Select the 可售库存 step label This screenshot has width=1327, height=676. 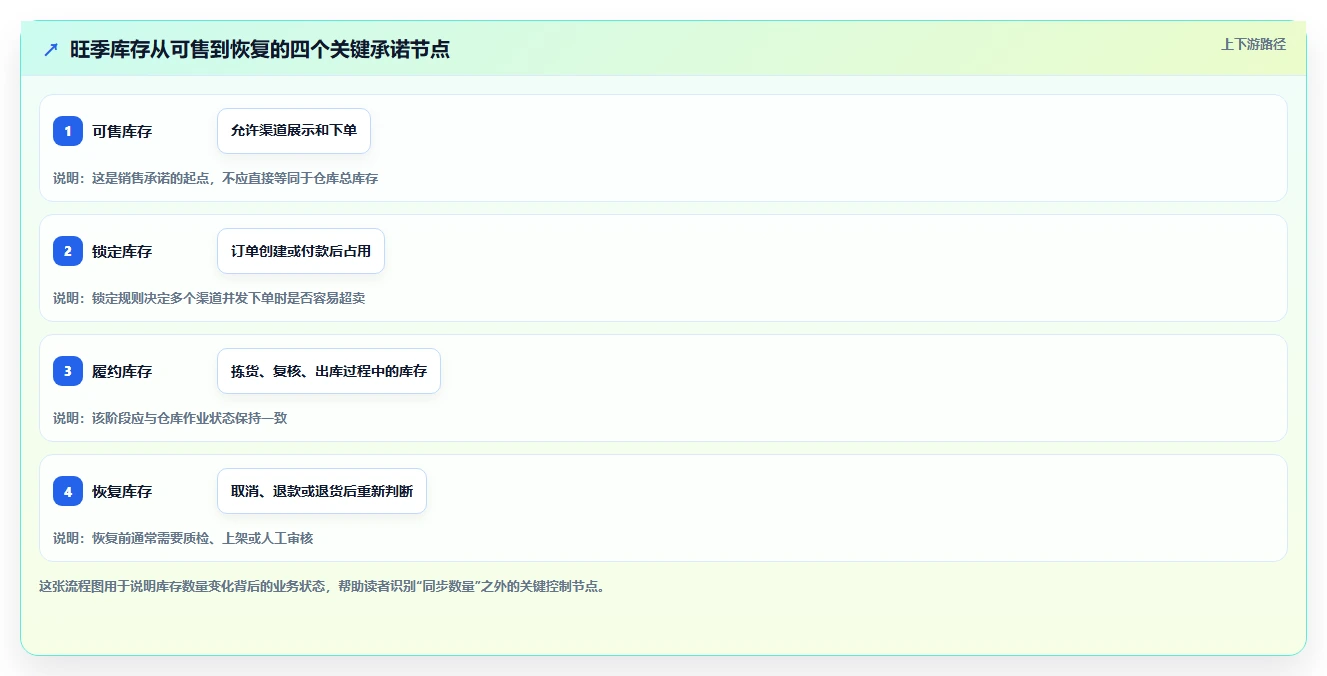pos(122,131)
